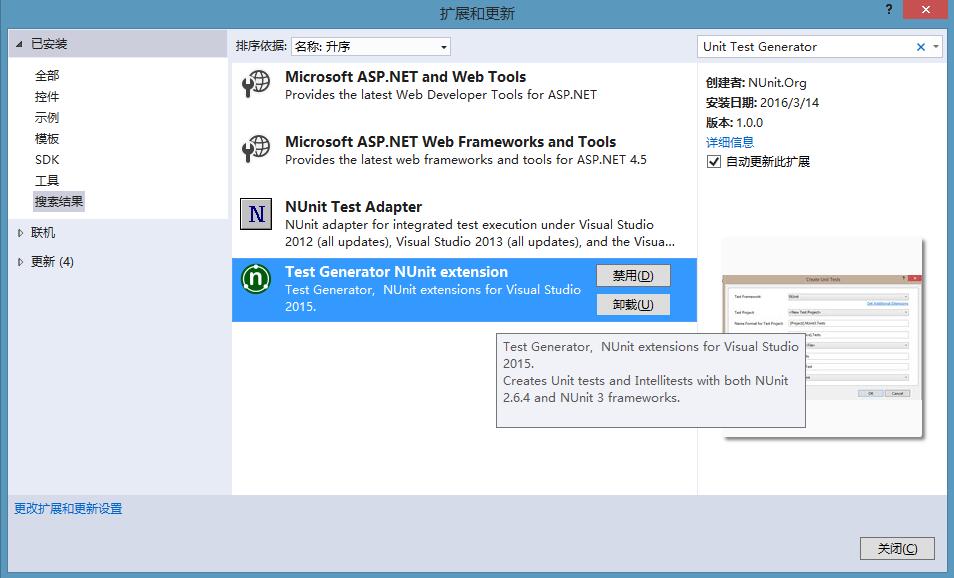
Task: Select the 工具 category
Action: coord(47,181)
